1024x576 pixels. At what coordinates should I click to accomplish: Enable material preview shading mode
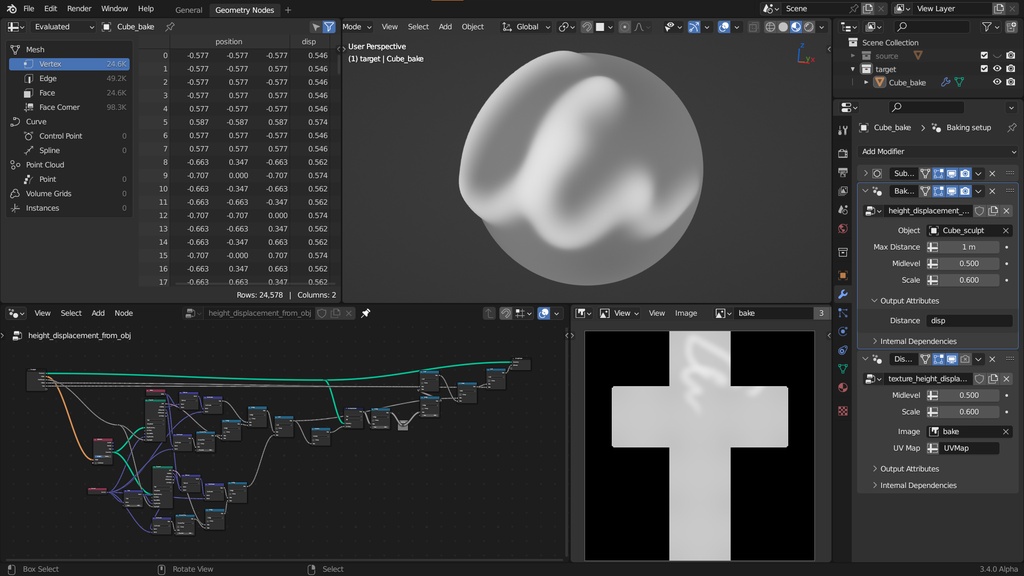[795, 27]
